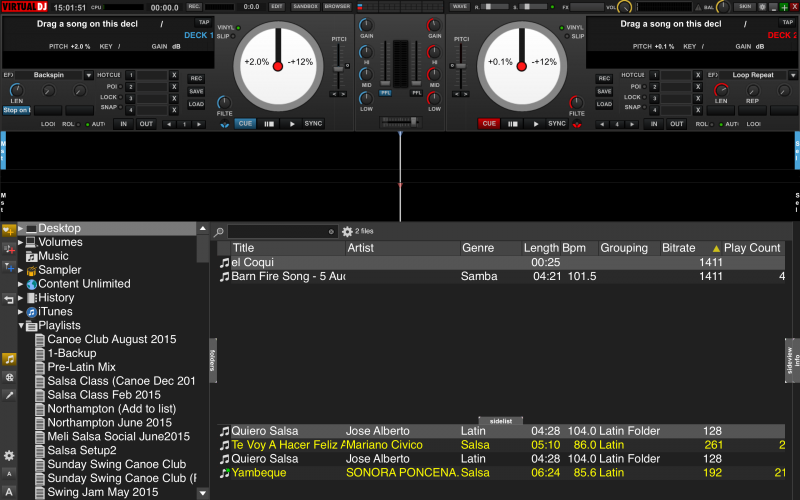The image size is (800, 500).
Task: Click the music note sidebar icon
Action: coord(9,359)
